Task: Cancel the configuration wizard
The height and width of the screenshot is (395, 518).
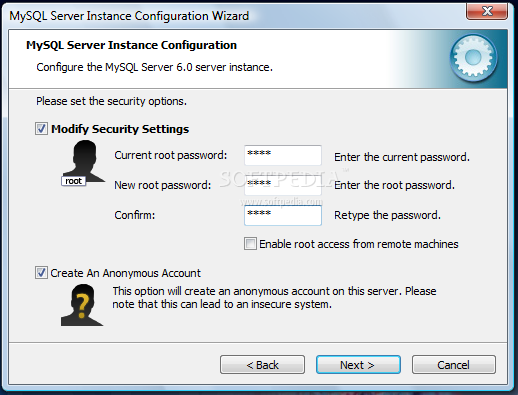Action: (454, 365)
